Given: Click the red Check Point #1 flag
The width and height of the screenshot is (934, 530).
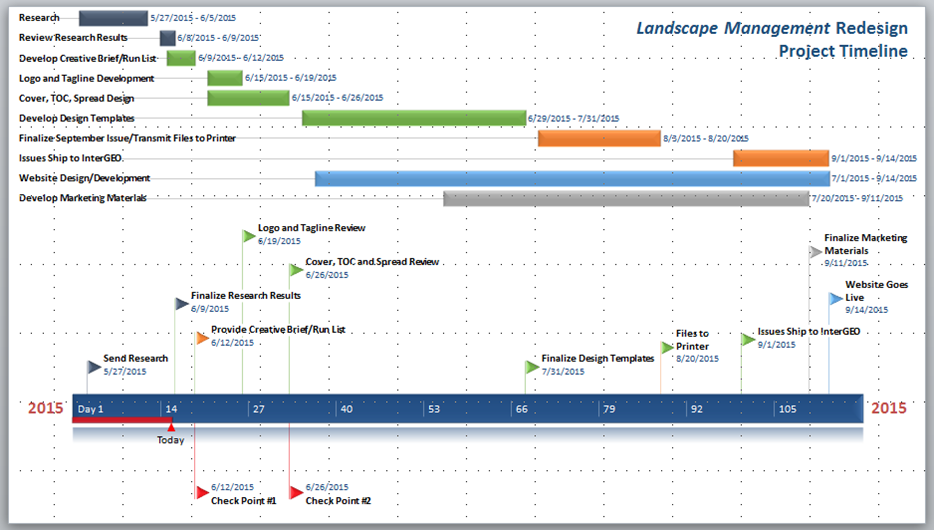Looking at the screenshot, I should 201,492.
